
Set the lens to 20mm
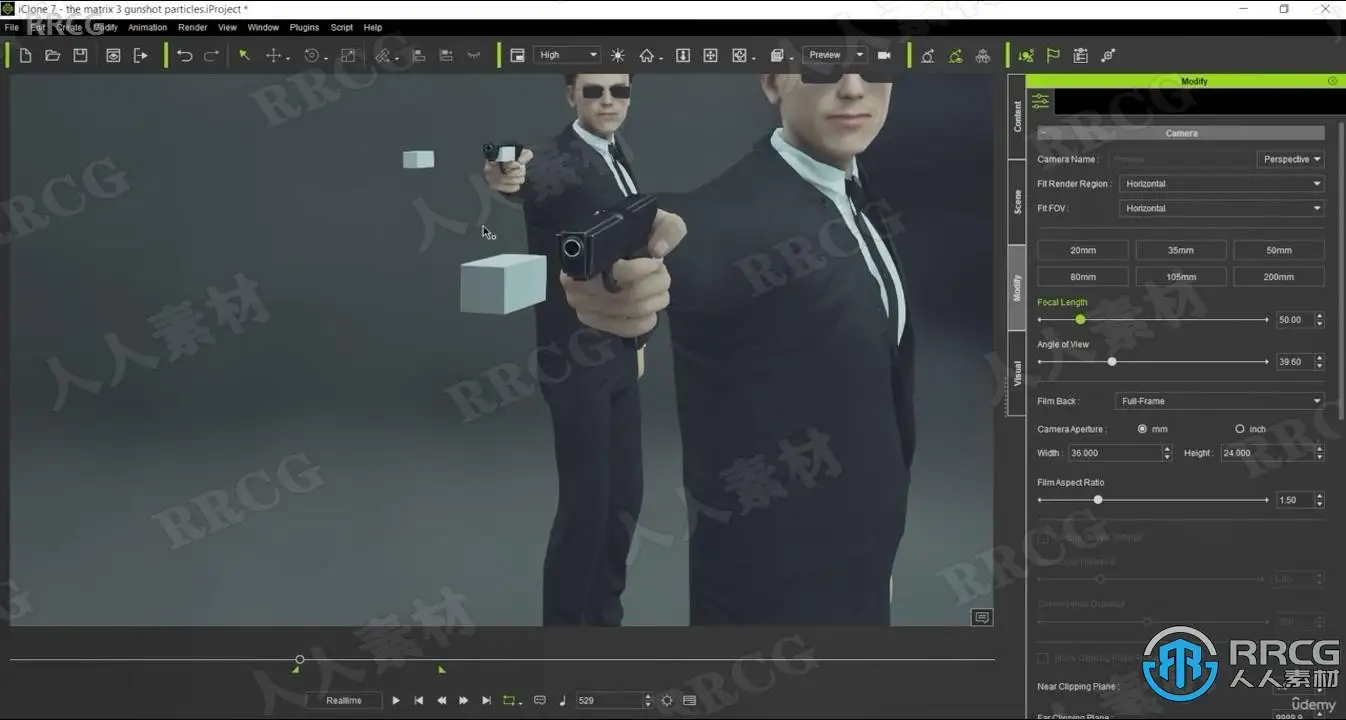tap(1083, 250)
